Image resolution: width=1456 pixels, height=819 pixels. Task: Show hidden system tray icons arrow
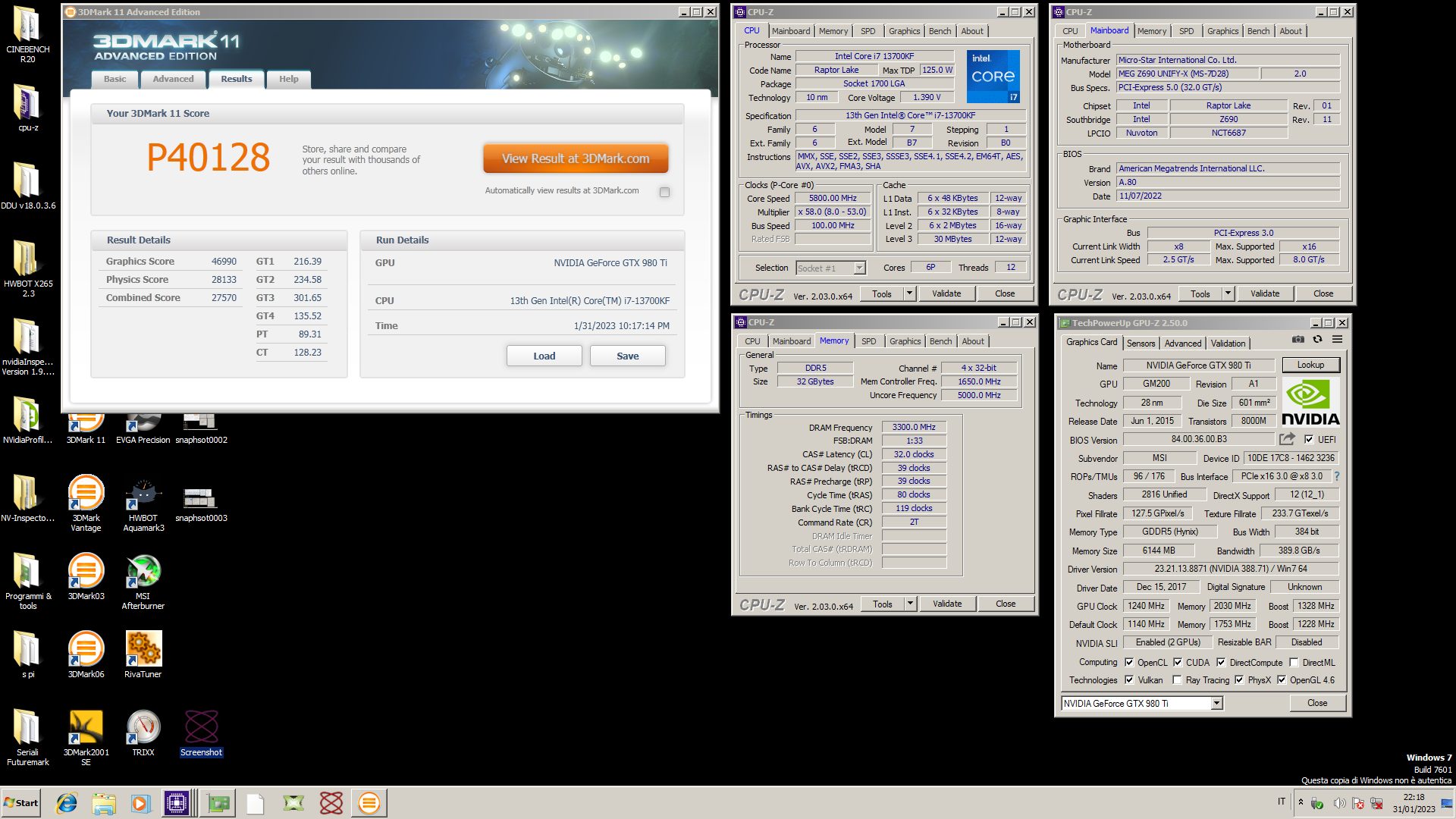point(1301,802)
